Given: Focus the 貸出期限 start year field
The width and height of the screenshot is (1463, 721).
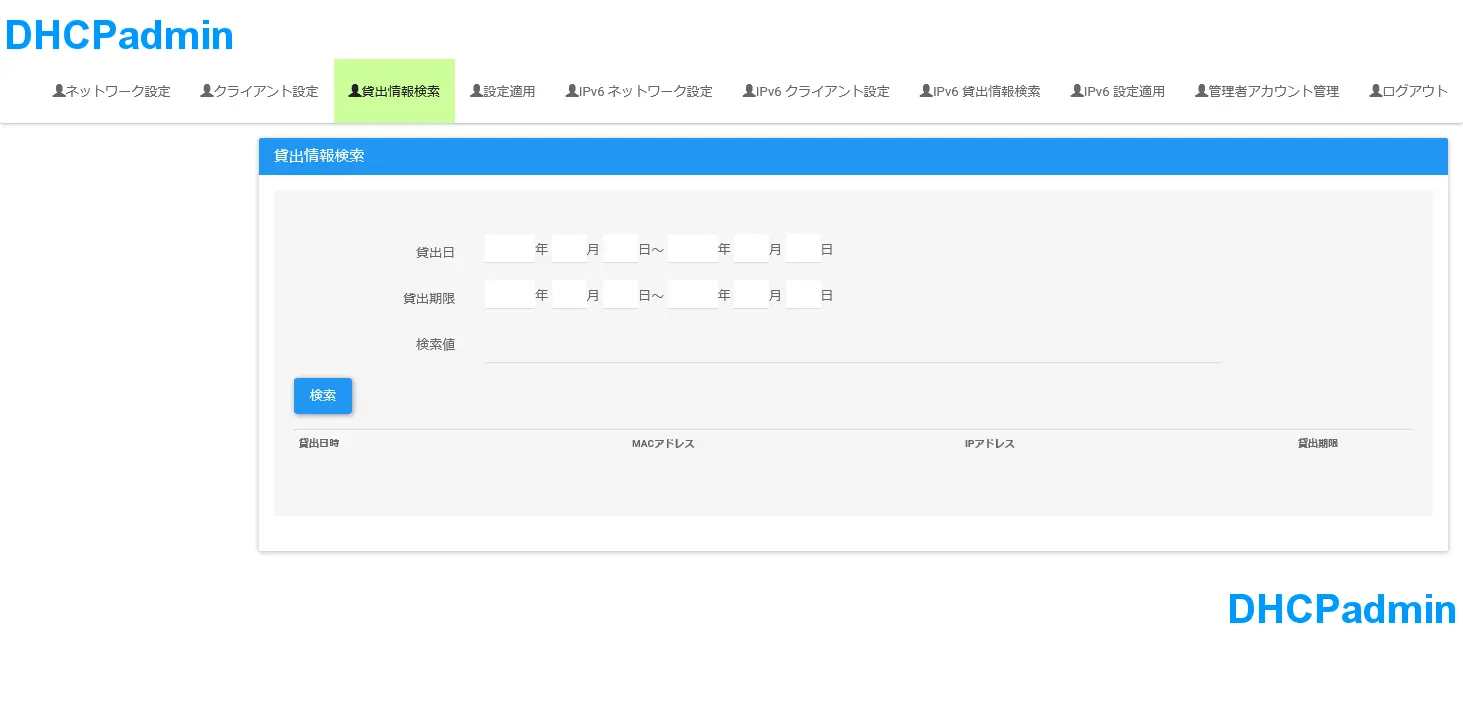Looking at the screenshot, I should point(509,294).
